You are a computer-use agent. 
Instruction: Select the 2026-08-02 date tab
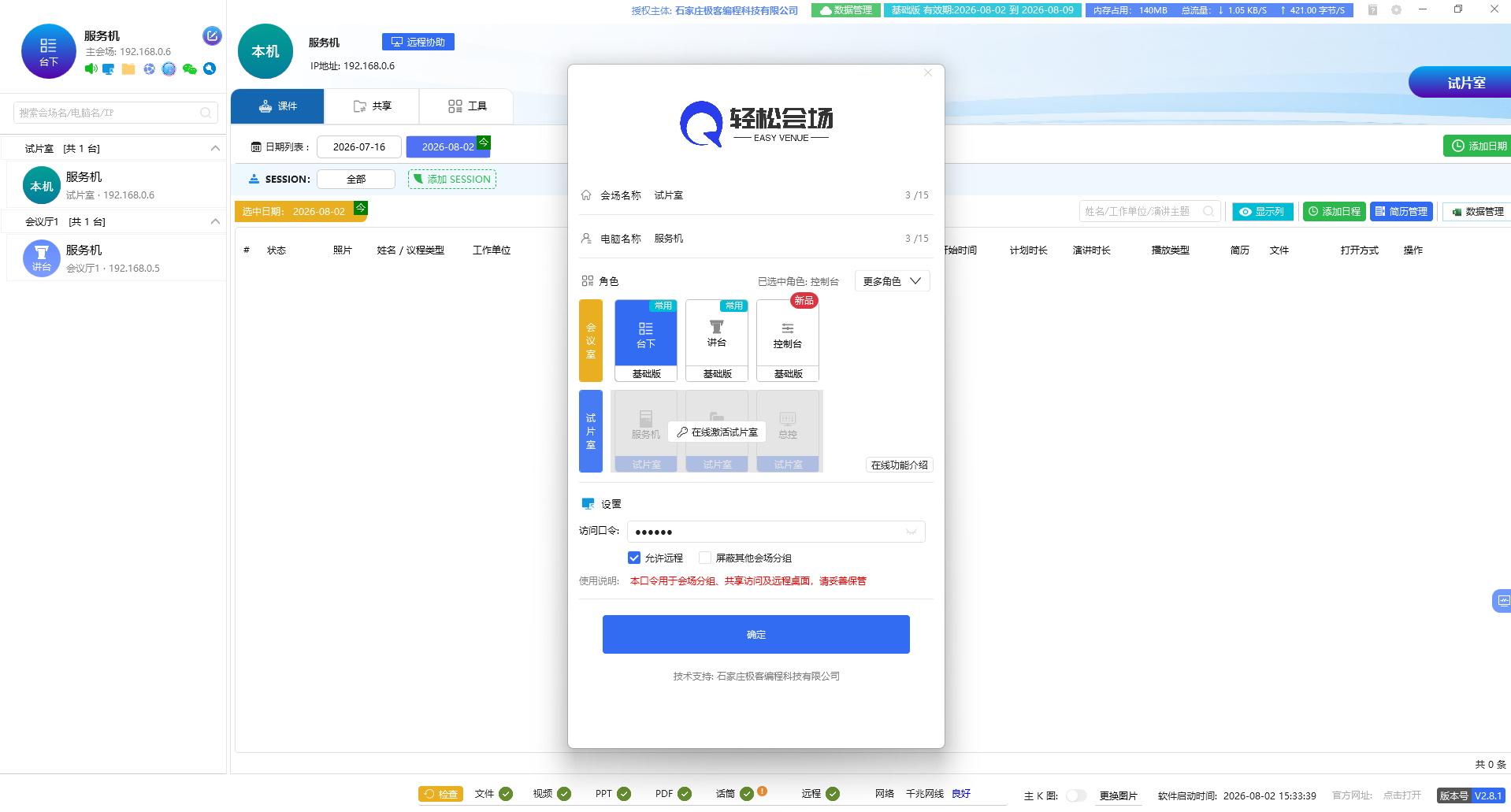[x=448, y=146]
